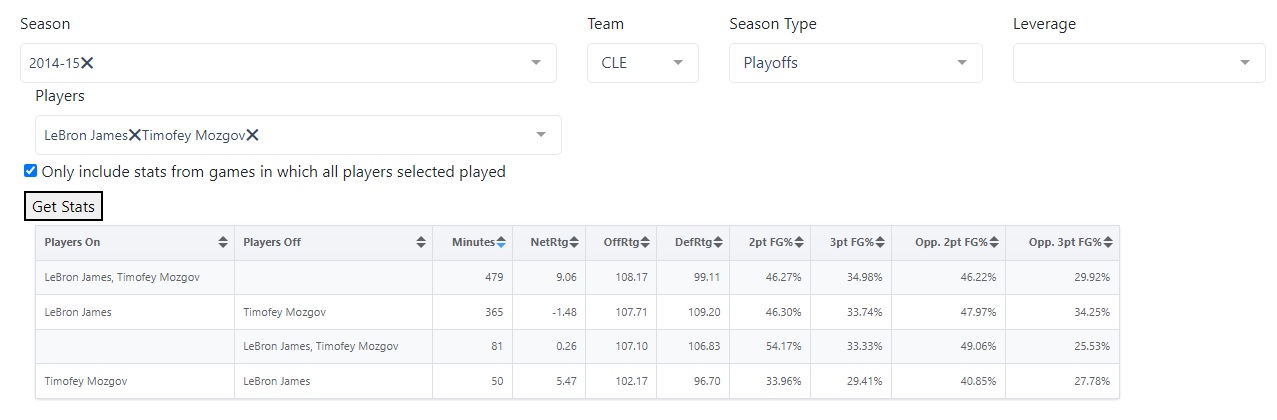This screenshot has width=1277, height=420.
Task: Expand the Team dropdown showing CLE
Action: [x=678, y=63]
